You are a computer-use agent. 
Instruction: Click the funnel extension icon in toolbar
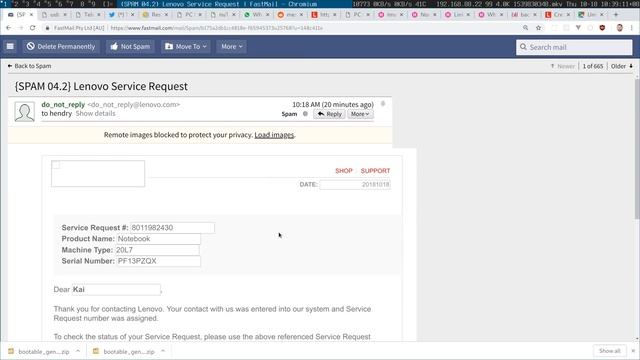[x=578, y=28]
